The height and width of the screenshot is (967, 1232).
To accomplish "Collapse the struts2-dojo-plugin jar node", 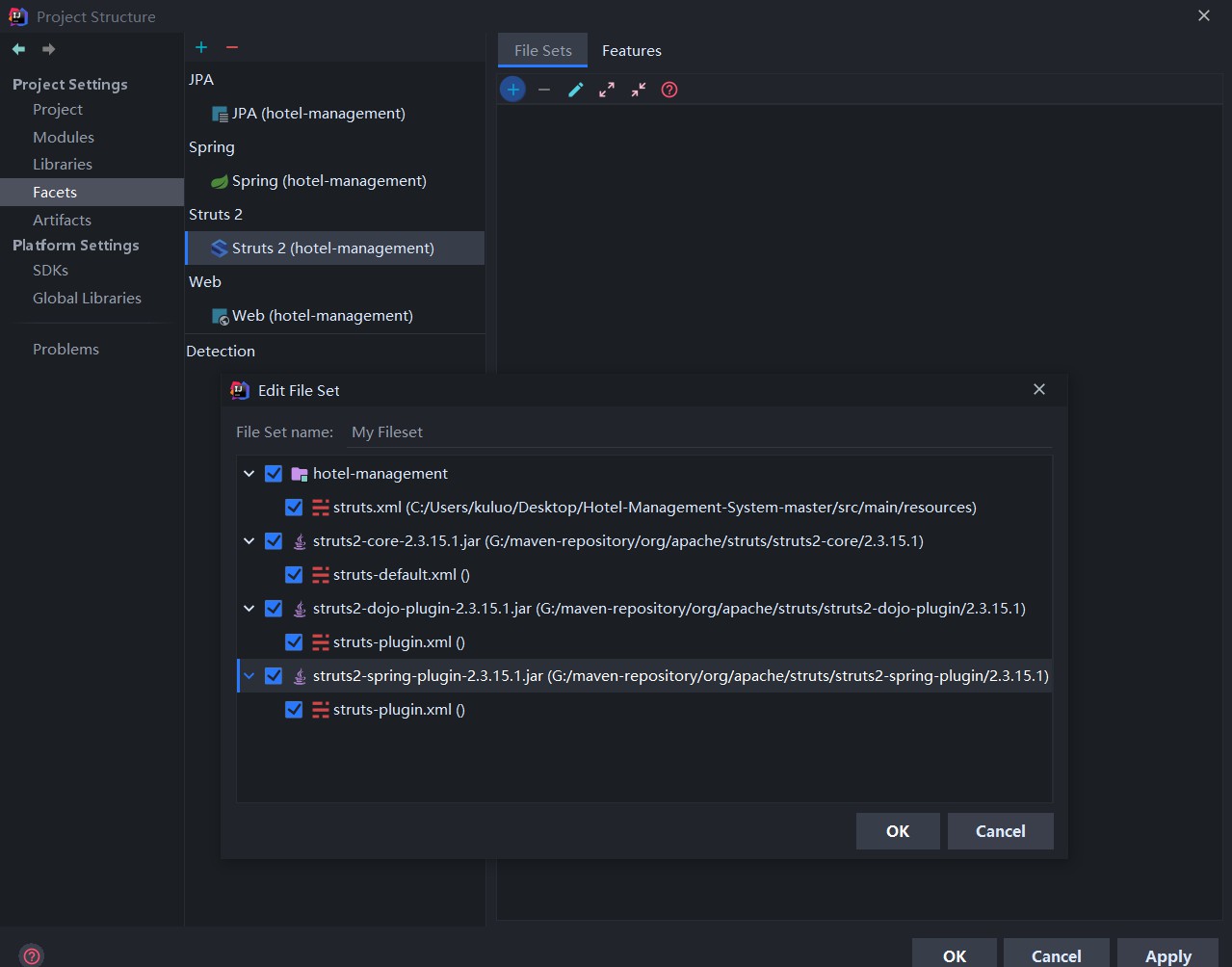I will [x=249, y=609].
